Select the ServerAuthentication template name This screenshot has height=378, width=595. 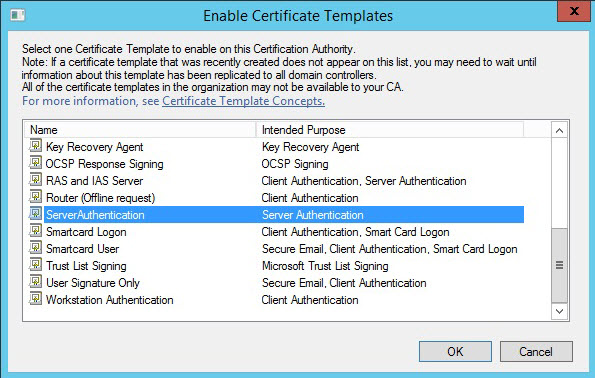tap(95, 215)
